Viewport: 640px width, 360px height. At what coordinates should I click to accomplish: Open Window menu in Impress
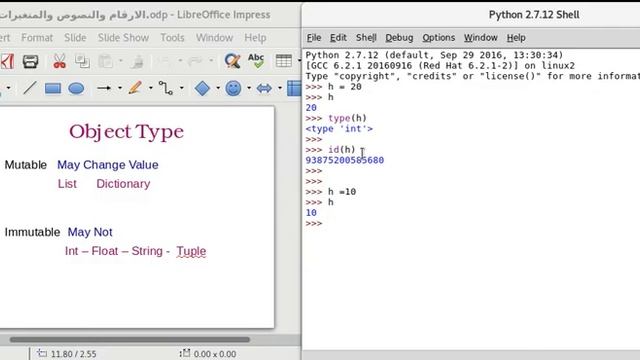tap(214, 38)
